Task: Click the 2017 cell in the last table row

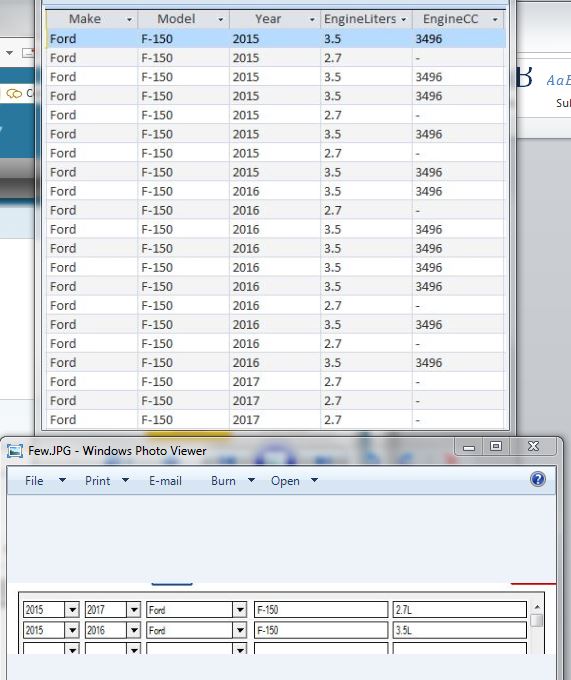Action: [275, 420]
